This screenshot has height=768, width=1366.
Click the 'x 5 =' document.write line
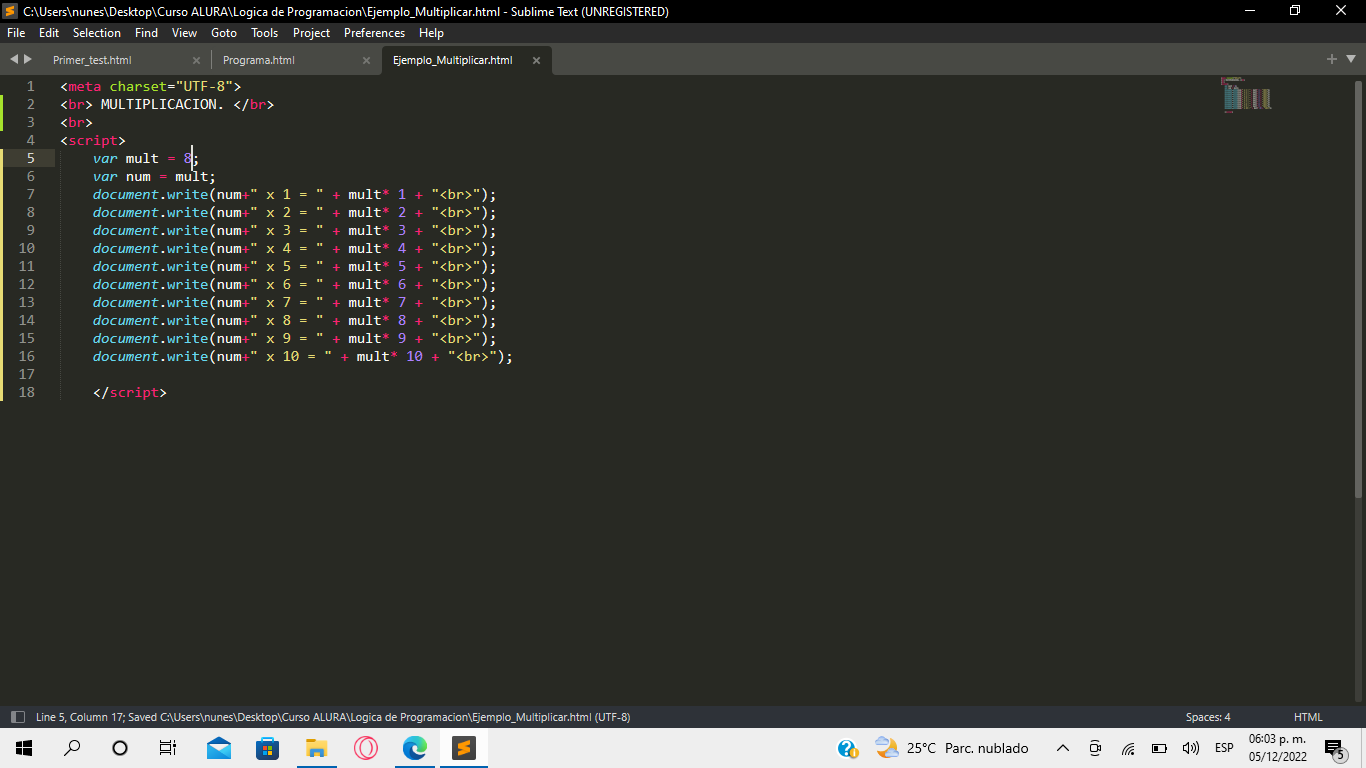[294, 266]
